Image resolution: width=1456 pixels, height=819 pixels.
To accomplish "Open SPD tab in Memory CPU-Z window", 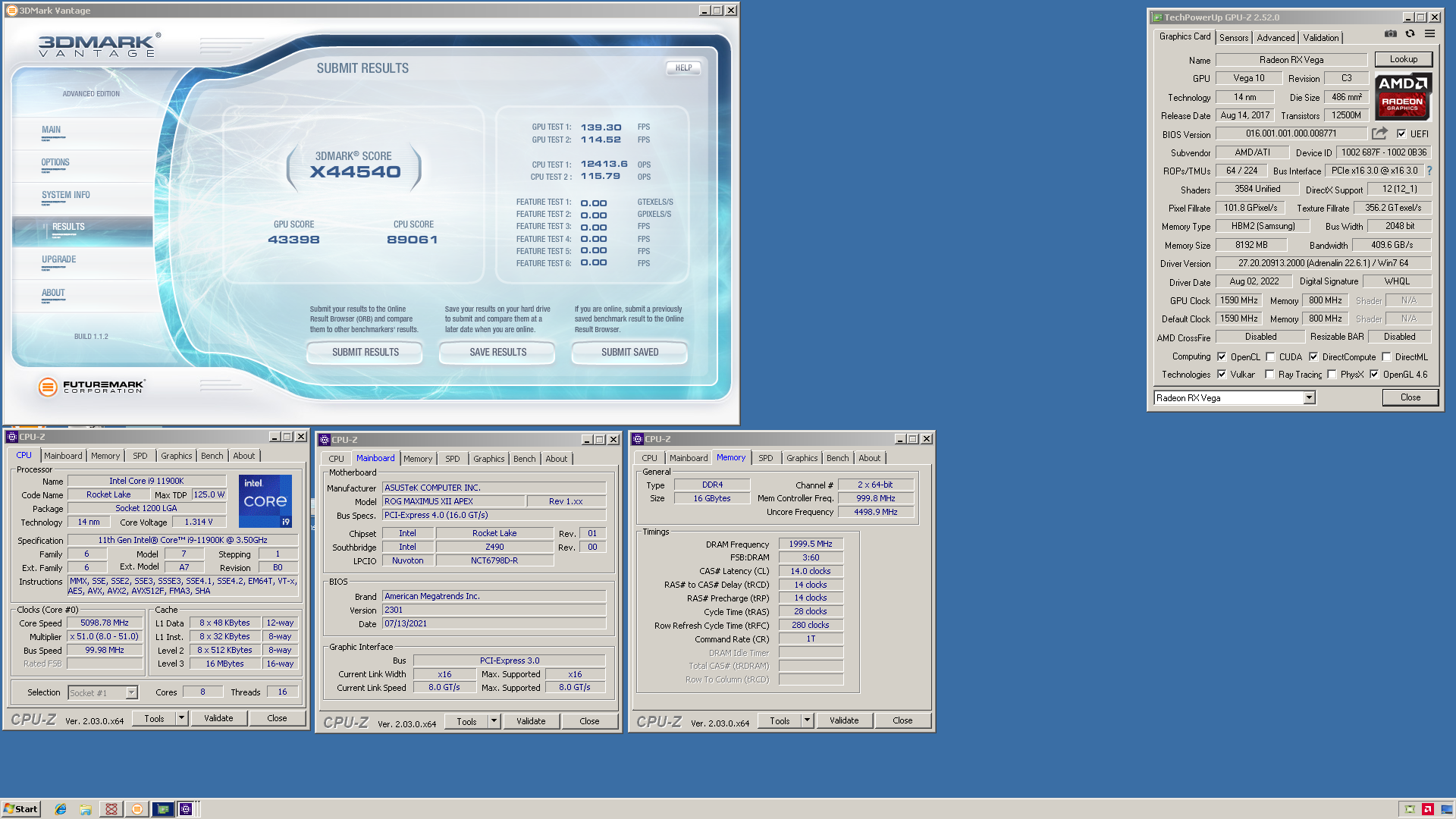I will [x=766, y=458].
